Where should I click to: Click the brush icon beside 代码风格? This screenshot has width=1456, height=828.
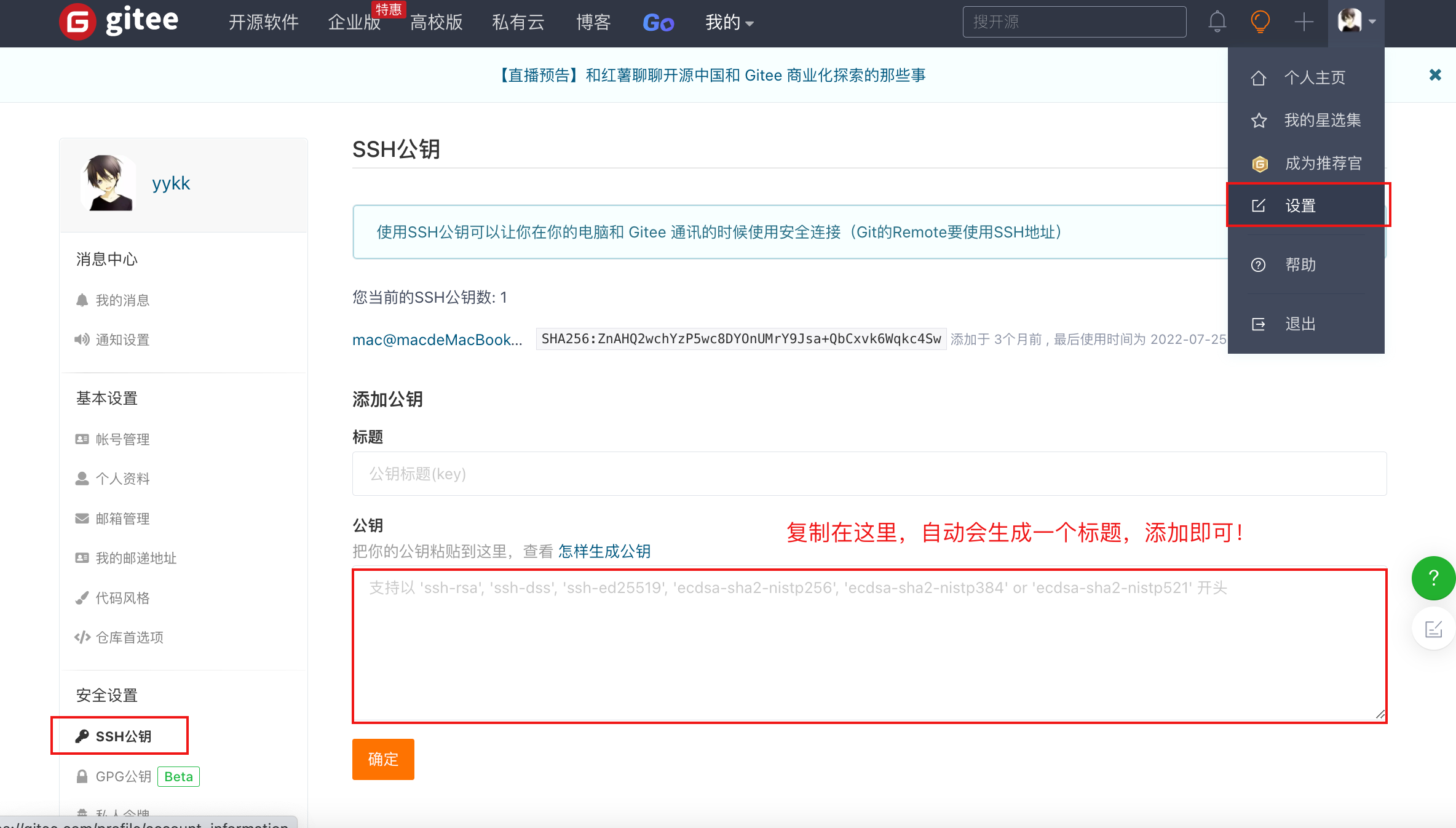pos(82,598)
